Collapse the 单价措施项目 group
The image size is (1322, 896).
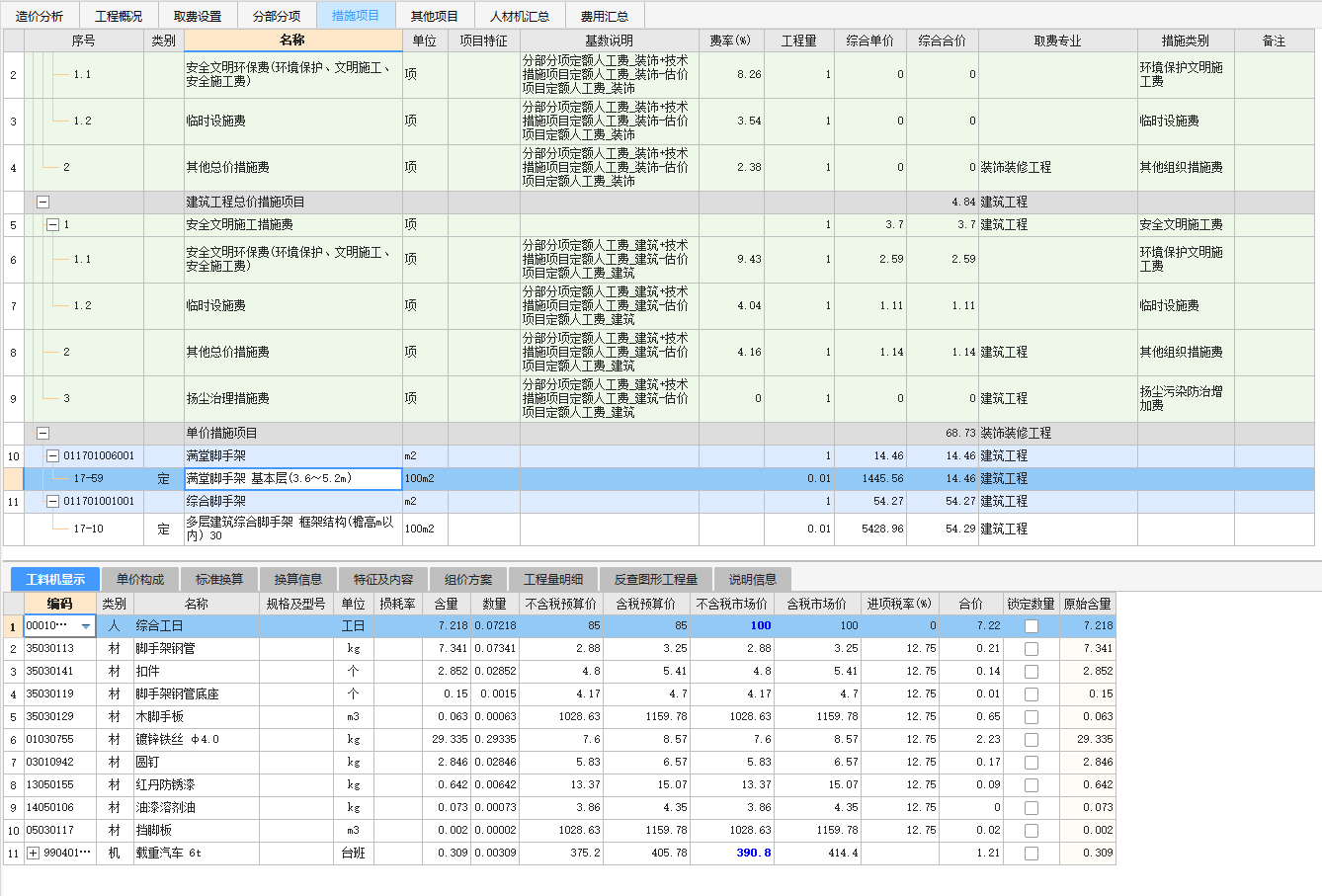(42, 433)
